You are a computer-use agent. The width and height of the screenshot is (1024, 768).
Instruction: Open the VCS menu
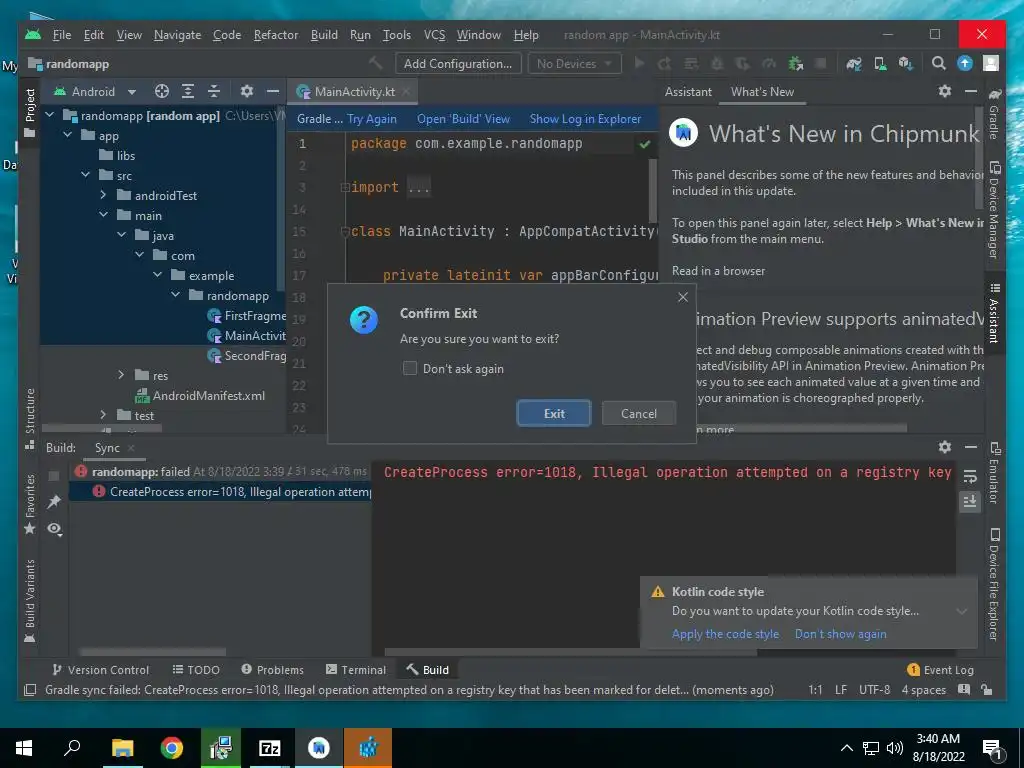pos(434,35)
